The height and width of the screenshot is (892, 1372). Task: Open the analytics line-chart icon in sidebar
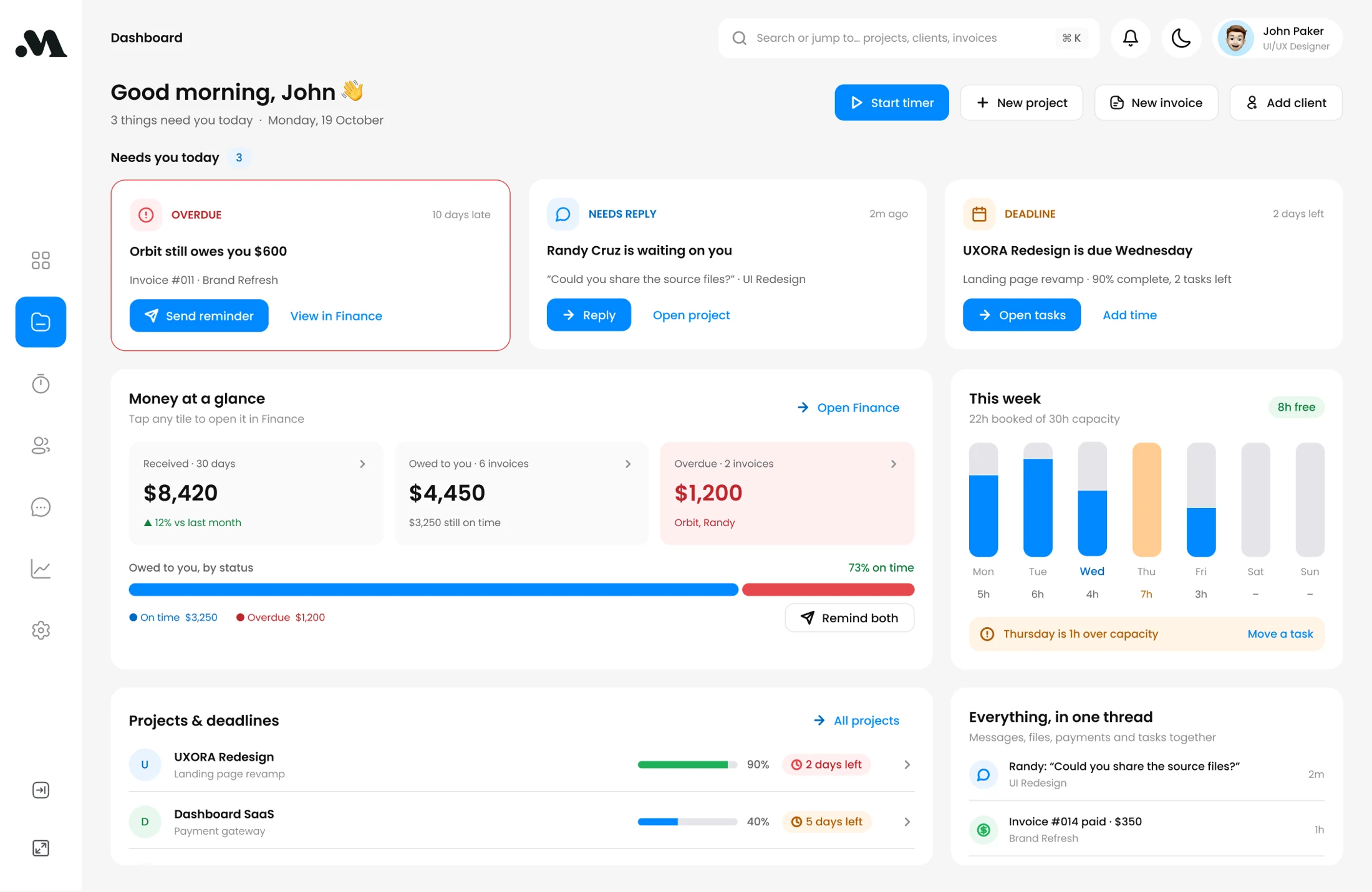[41, 568]
